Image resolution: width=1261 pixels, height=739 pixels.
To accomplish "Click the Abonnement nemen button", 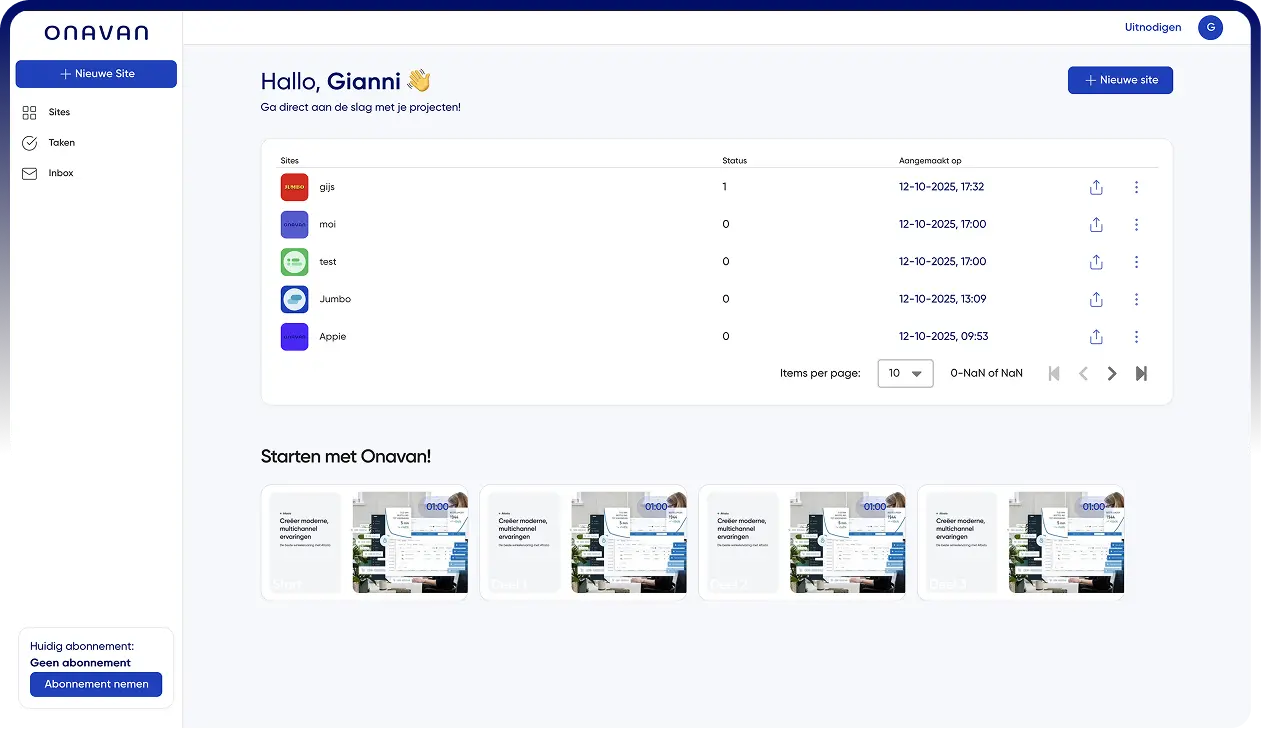I will (96, 684).
